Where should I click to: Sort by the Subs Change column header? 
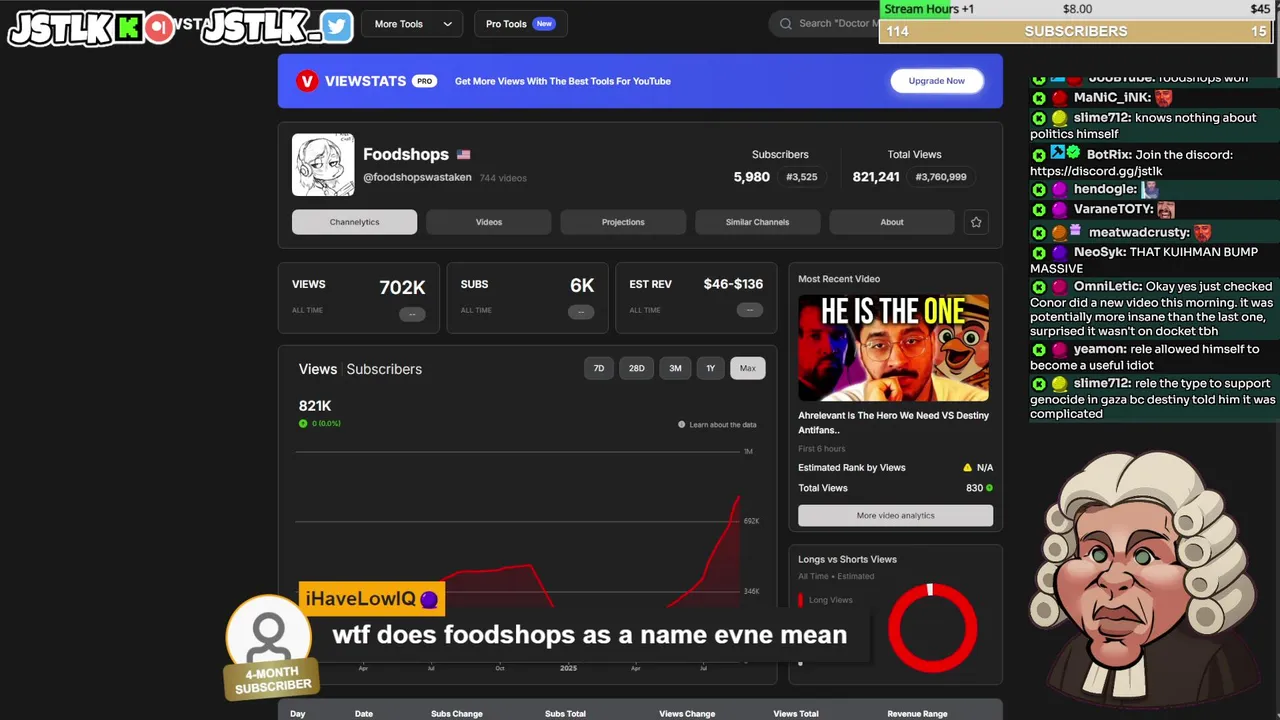click(x=457, y=714)
